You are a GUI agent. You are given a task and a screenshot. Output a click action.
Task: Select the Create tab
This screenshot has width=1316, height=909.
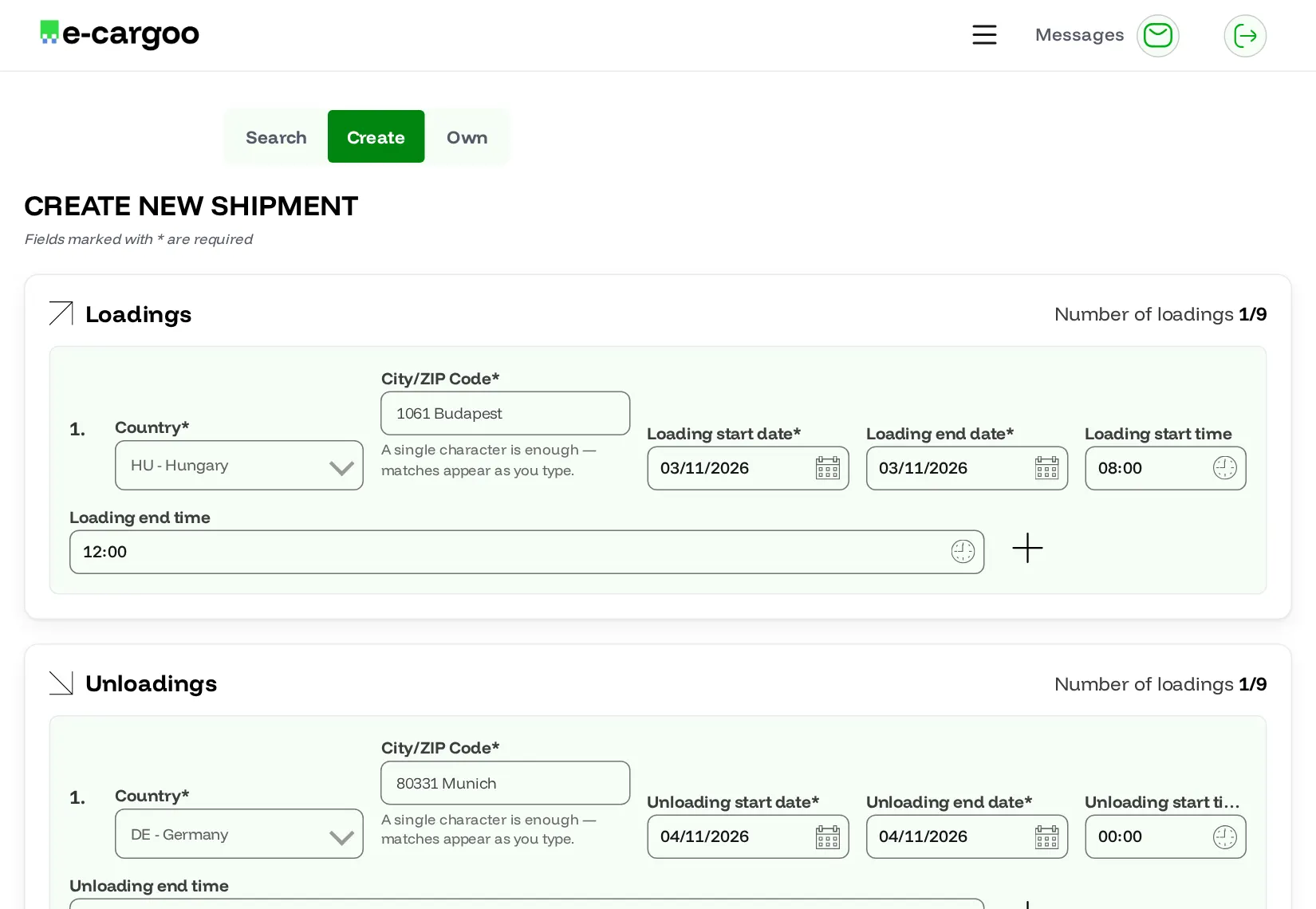point(376,137)
